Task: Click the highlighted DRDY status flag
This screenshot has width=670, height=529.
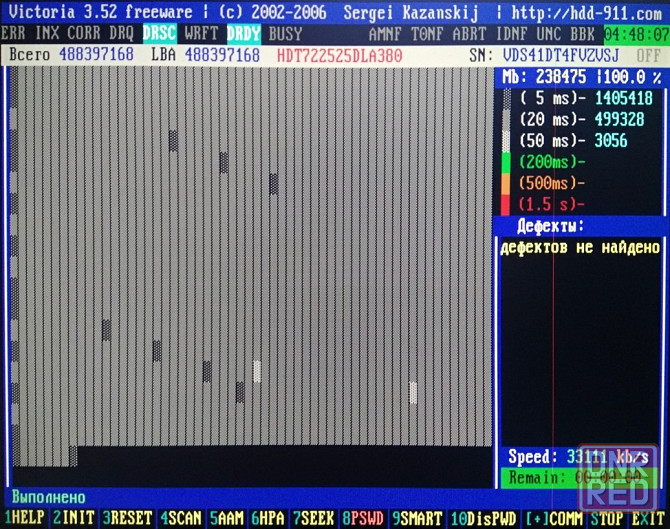Action: coord(244,33)
